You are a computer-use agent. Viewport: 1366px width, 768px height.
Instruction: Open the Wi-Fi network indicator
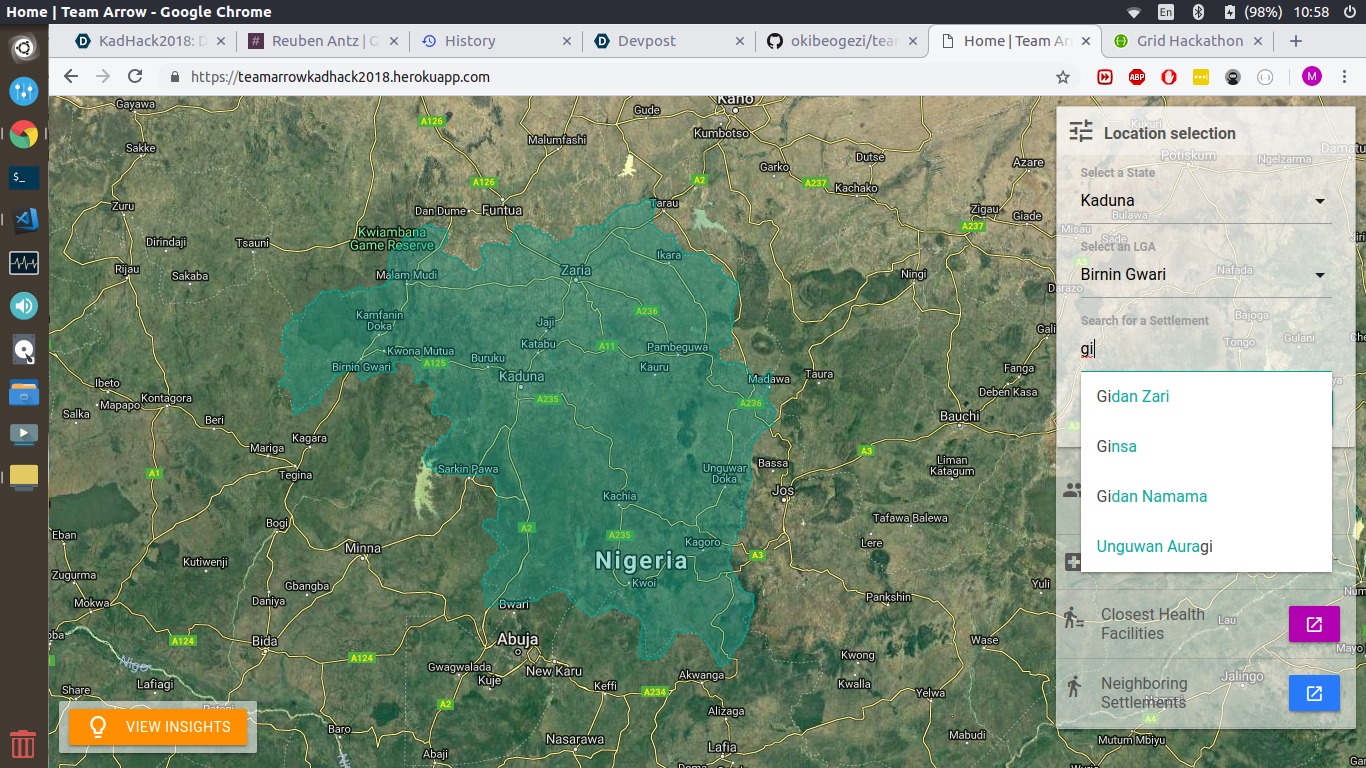point(1134,12)
